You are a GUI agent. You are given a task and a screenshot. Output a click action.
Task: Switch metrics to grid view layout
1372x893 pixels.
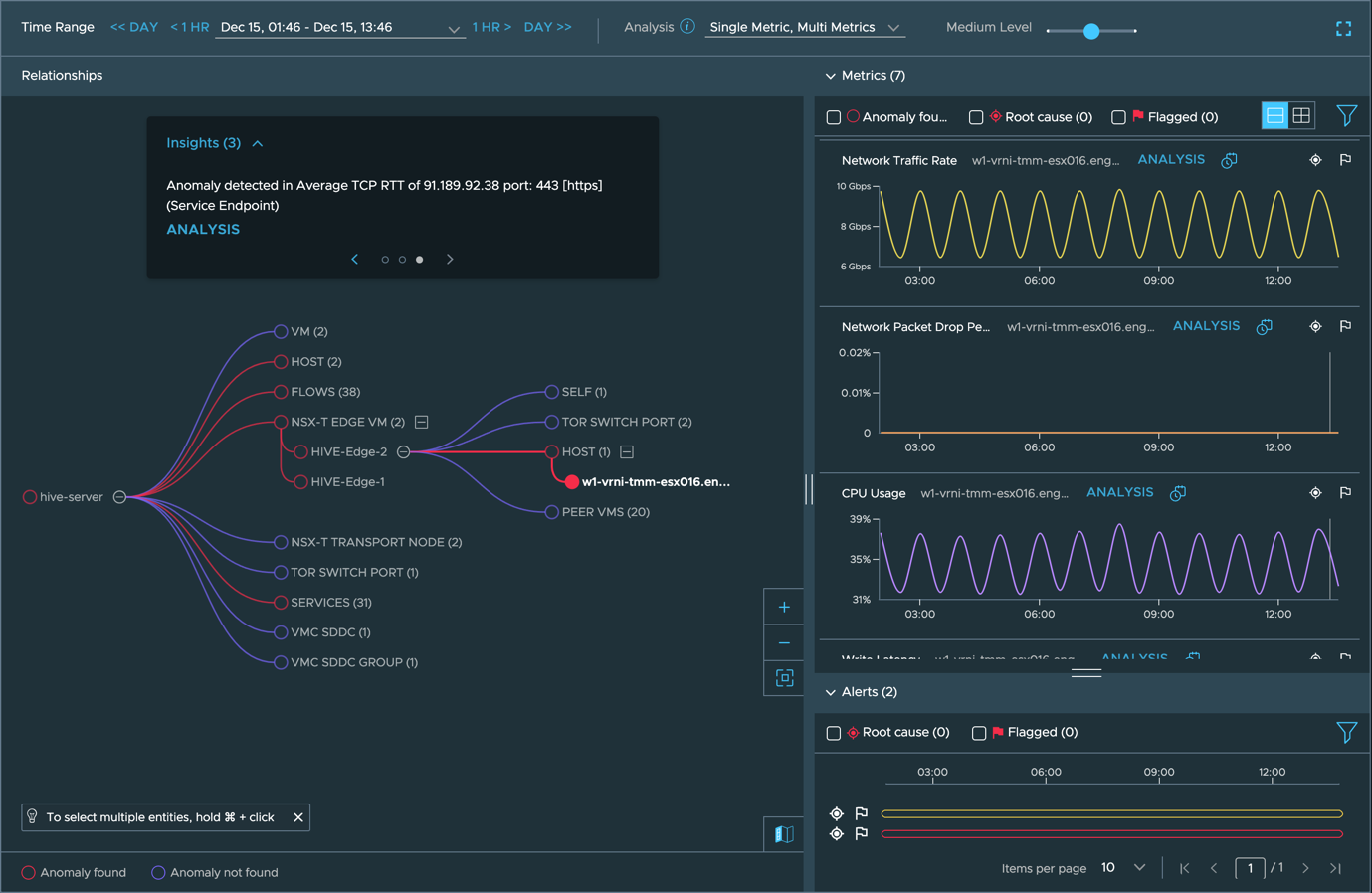1301,116
